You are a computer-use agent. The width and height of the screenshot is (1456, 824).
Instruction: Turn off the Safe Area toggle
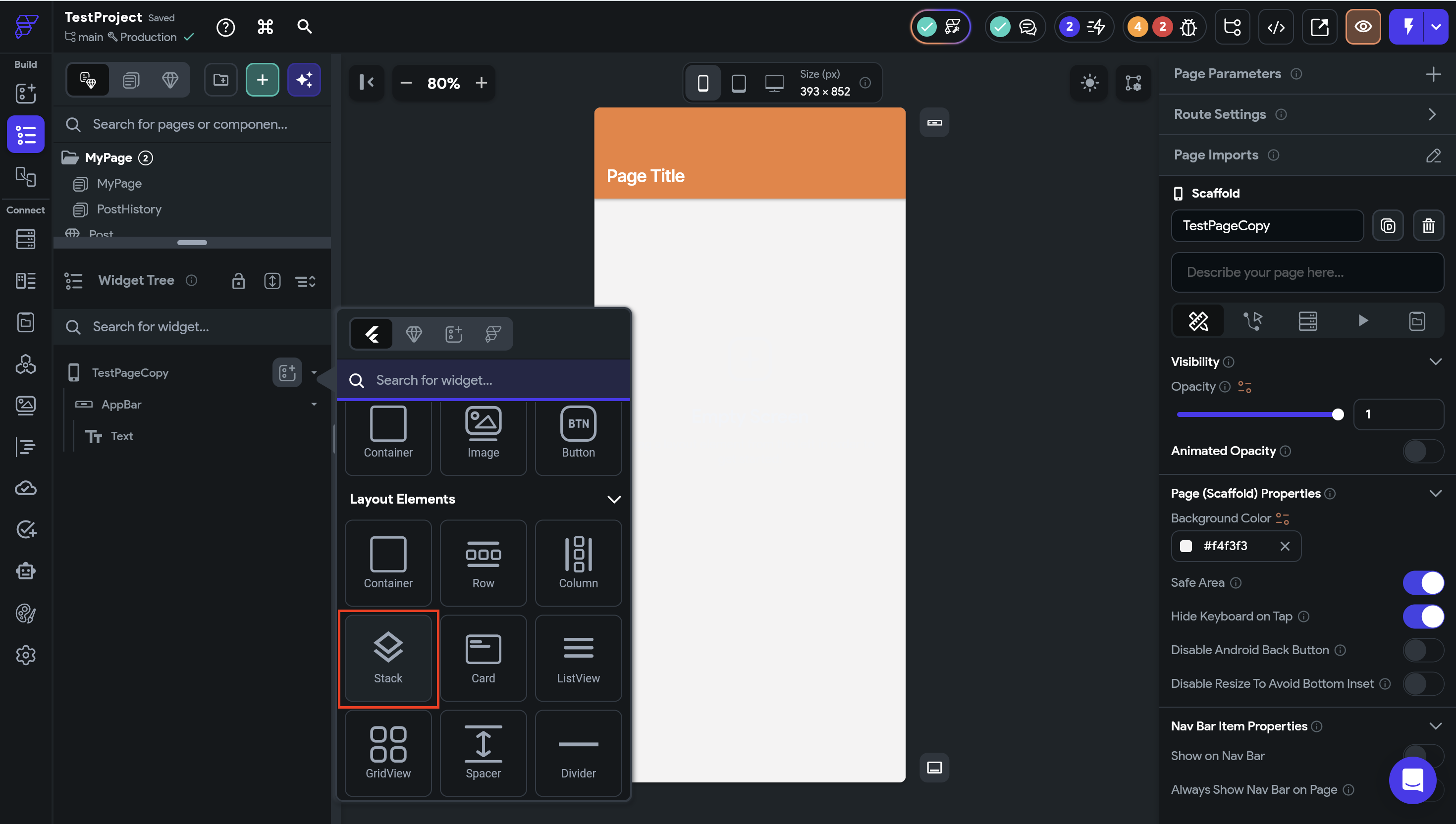(1423, 582)
